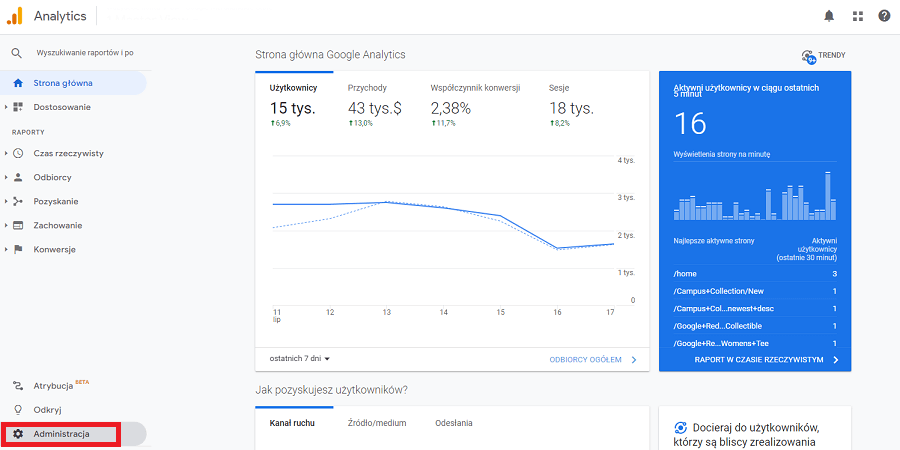Open the help question mark icon
The image size is (900, 450).
[x=885, y=16]
